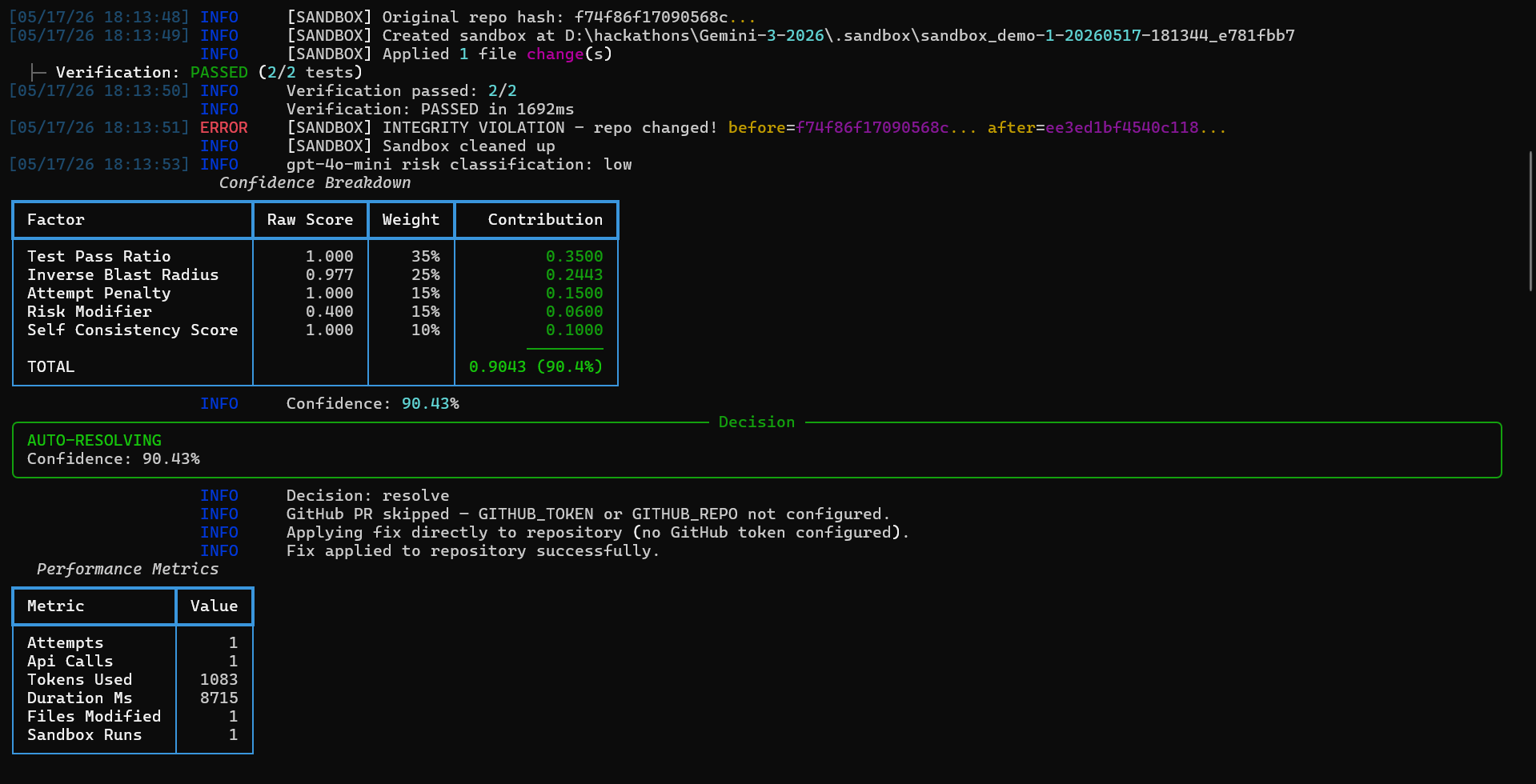Click the 'Decision: resolve' log line

pos(367,496)
